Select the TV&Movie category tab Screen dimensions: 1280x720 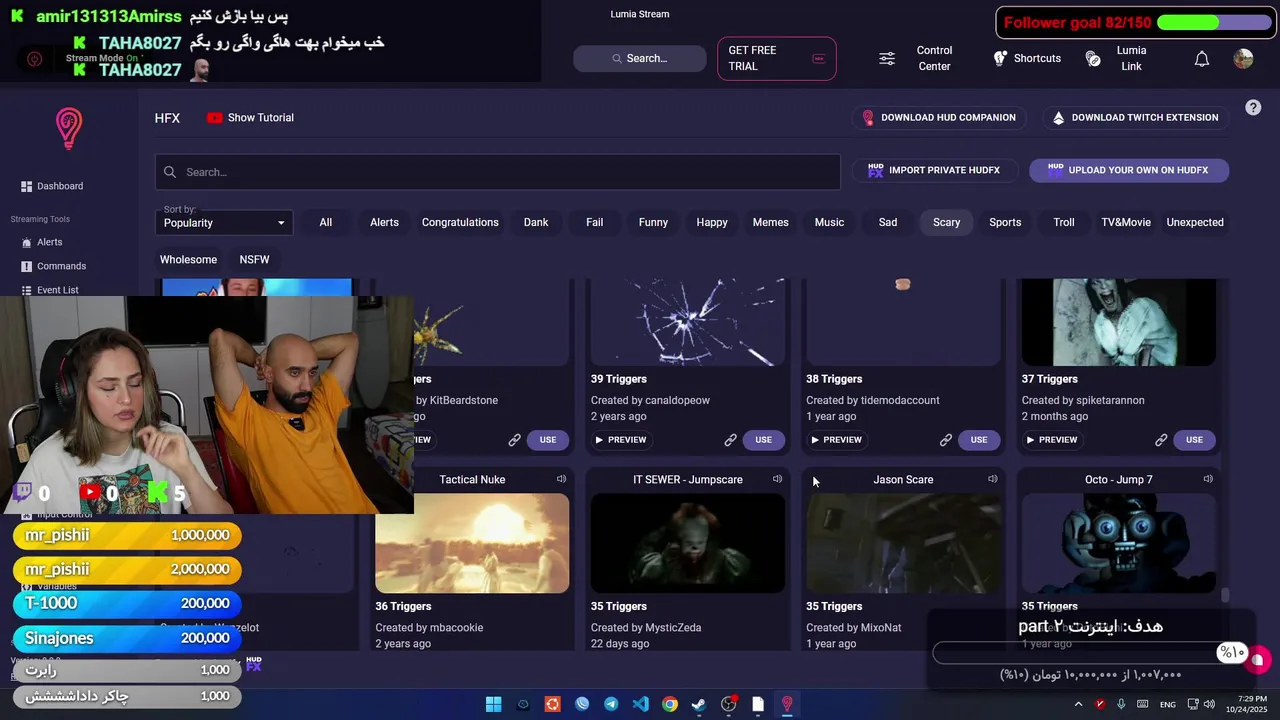click(1126, 222)
